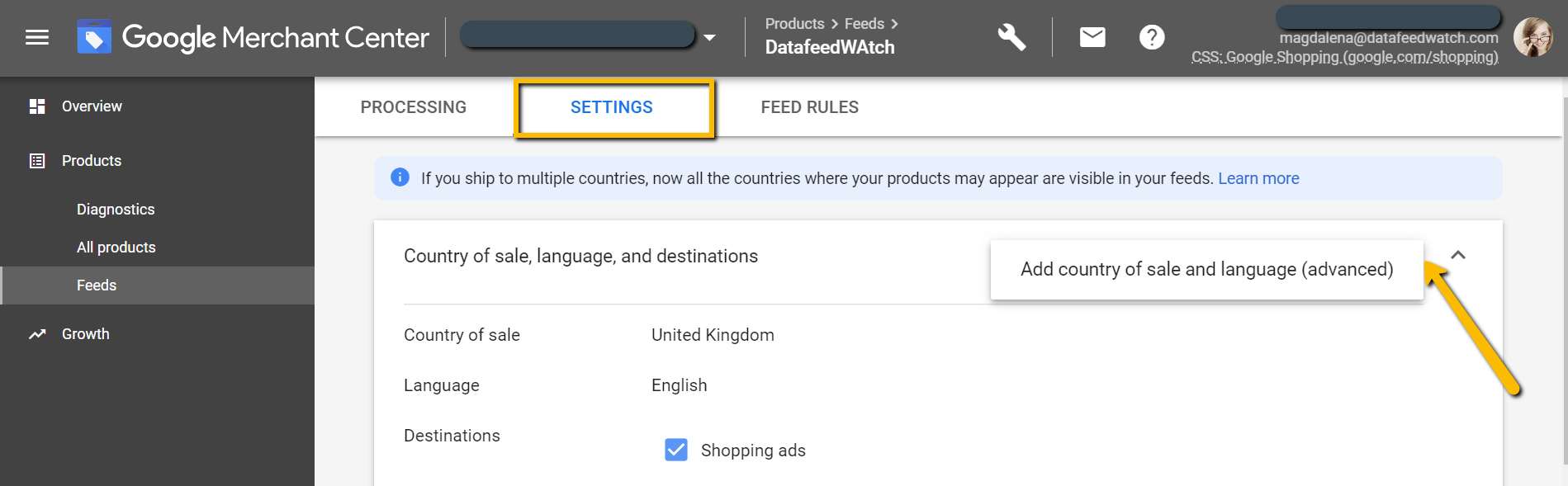Uncheck the Shopping ads checkbox
This screenshot has width=1568, height=486.
(676, 450)
